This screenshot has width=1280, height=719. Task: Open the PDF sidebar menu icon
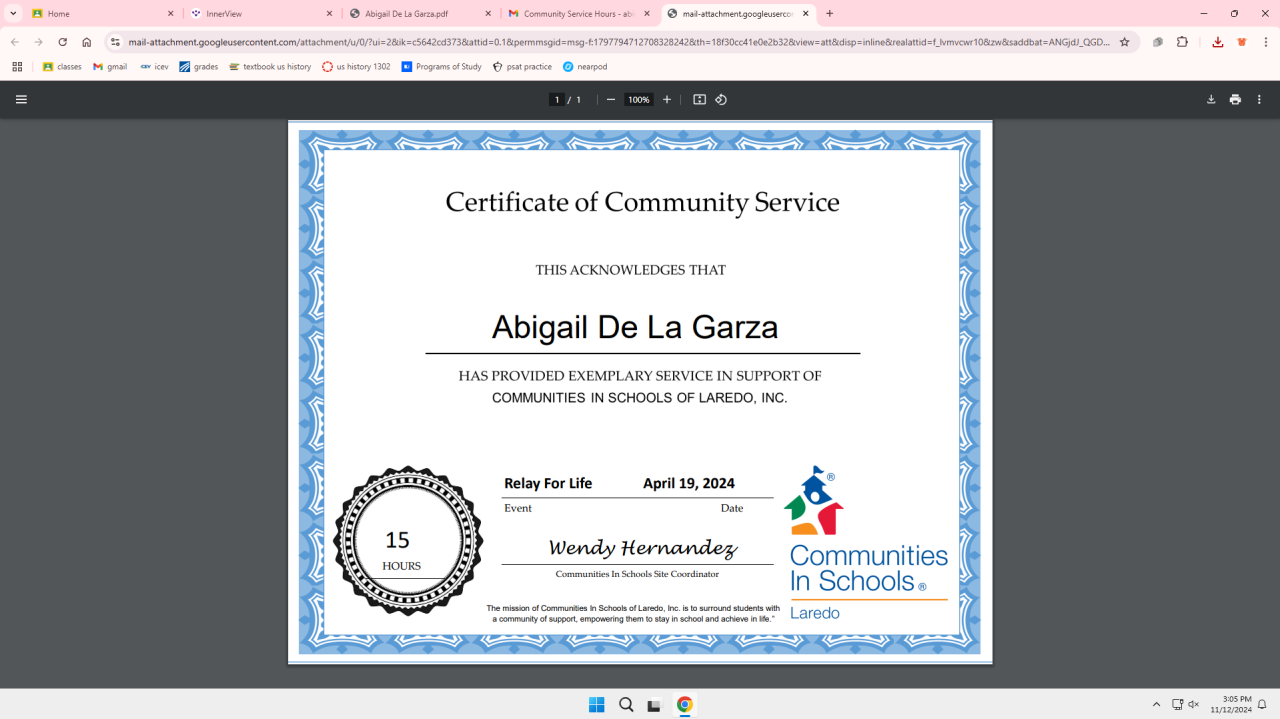[x=21, y=100]
